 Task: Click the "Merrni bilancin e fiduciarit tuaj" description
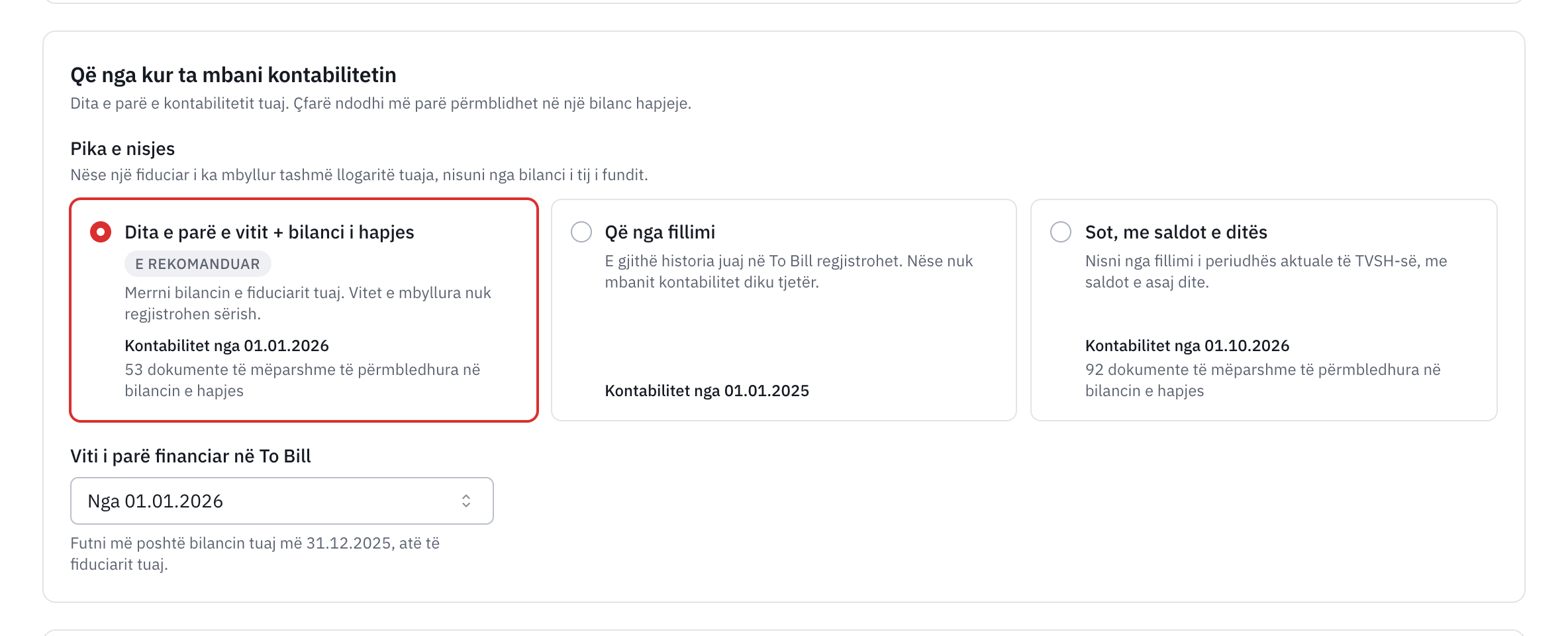pyautogui.click(x=308, y=303)
